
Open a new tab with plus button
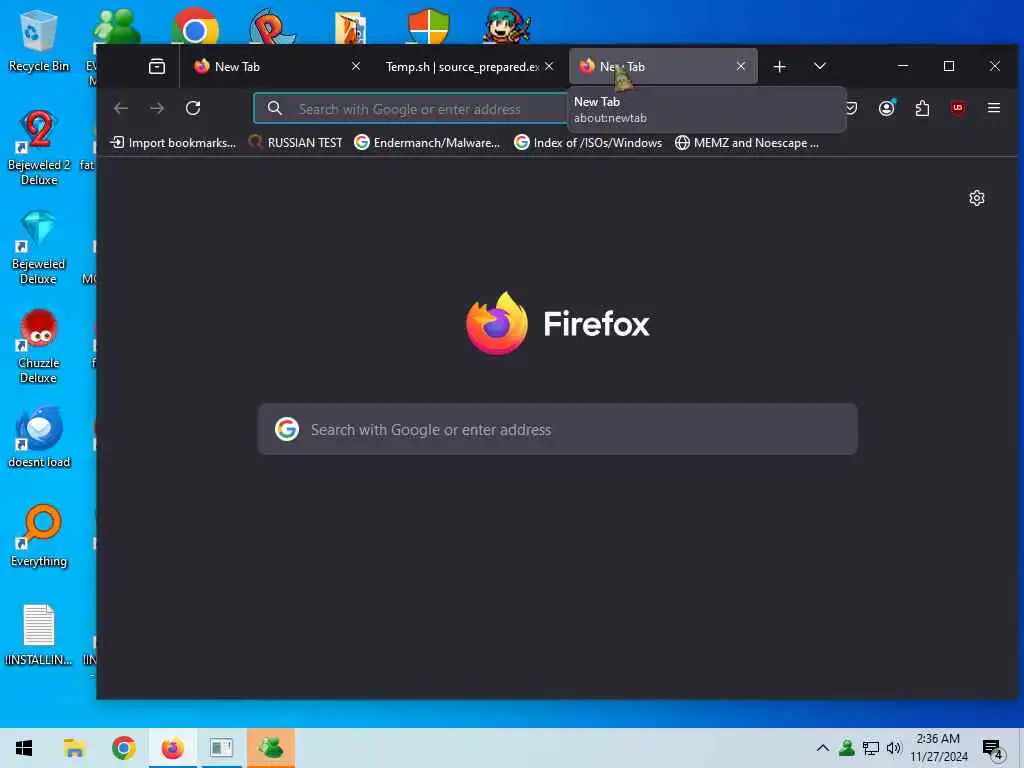click(780, 67)
